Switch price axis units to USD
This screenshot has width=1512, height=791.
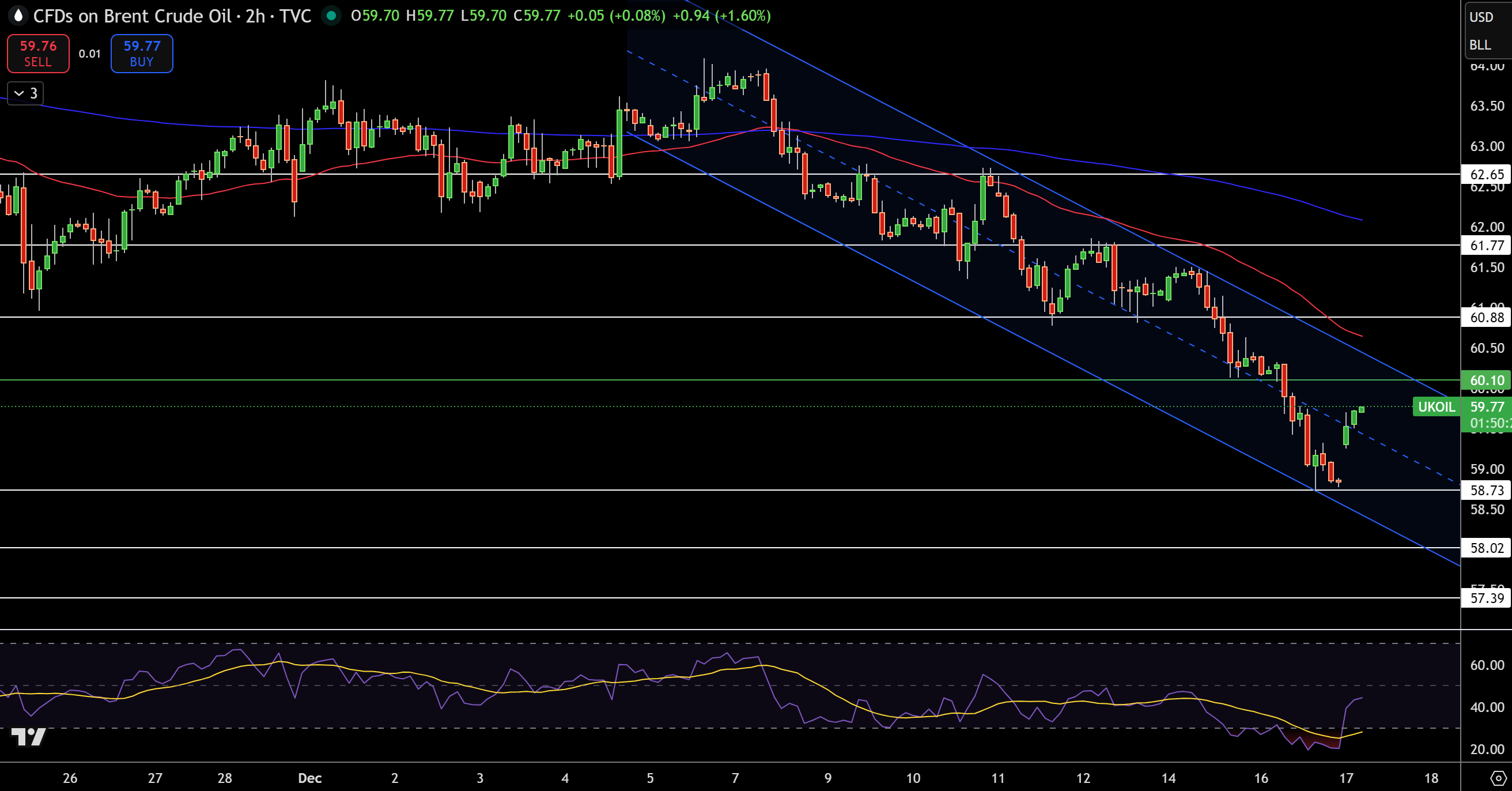[x=1483, y=17]
